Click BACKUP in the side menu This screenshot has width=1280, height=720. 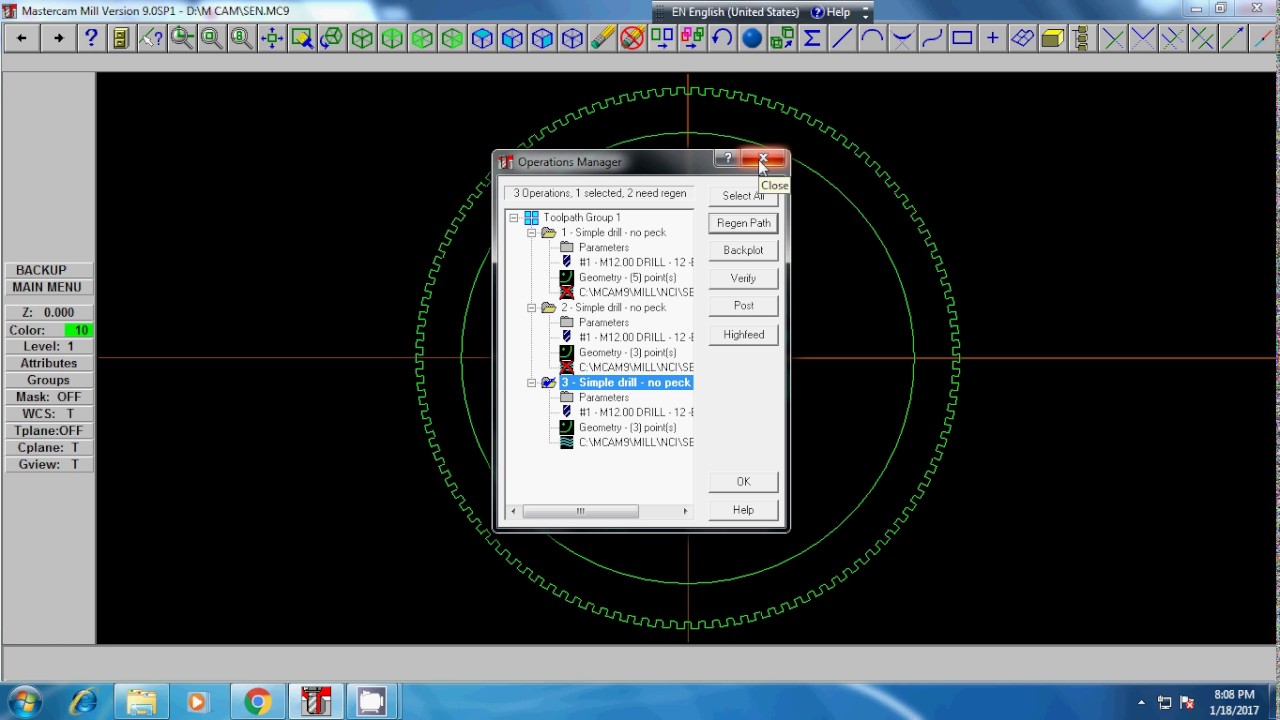pyautogui.click(x=48, y=270)
